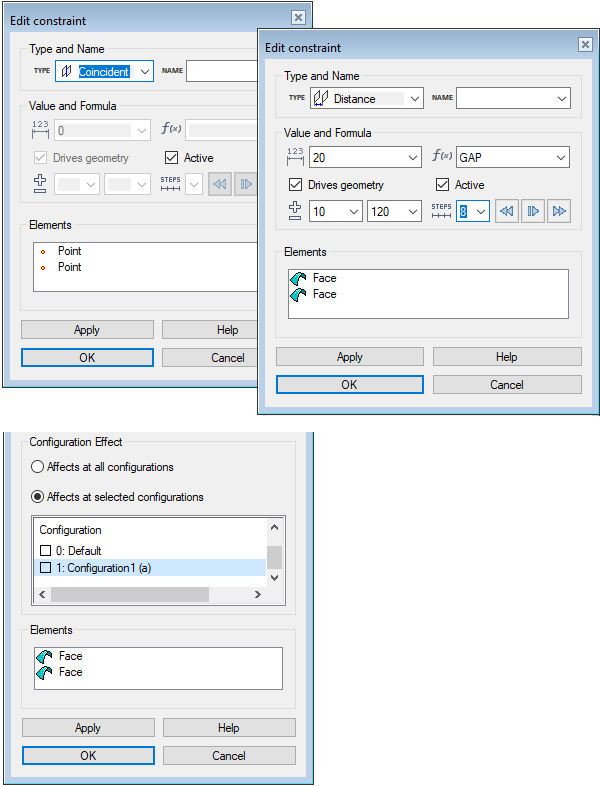Select the first Point icon in Coincident dialog

pyautogui.click(x=43, y=251)
